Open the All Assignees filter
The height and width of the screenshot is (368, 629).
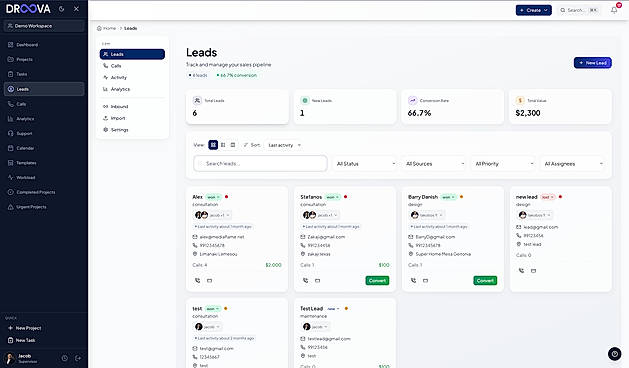(x=573, y=164)
